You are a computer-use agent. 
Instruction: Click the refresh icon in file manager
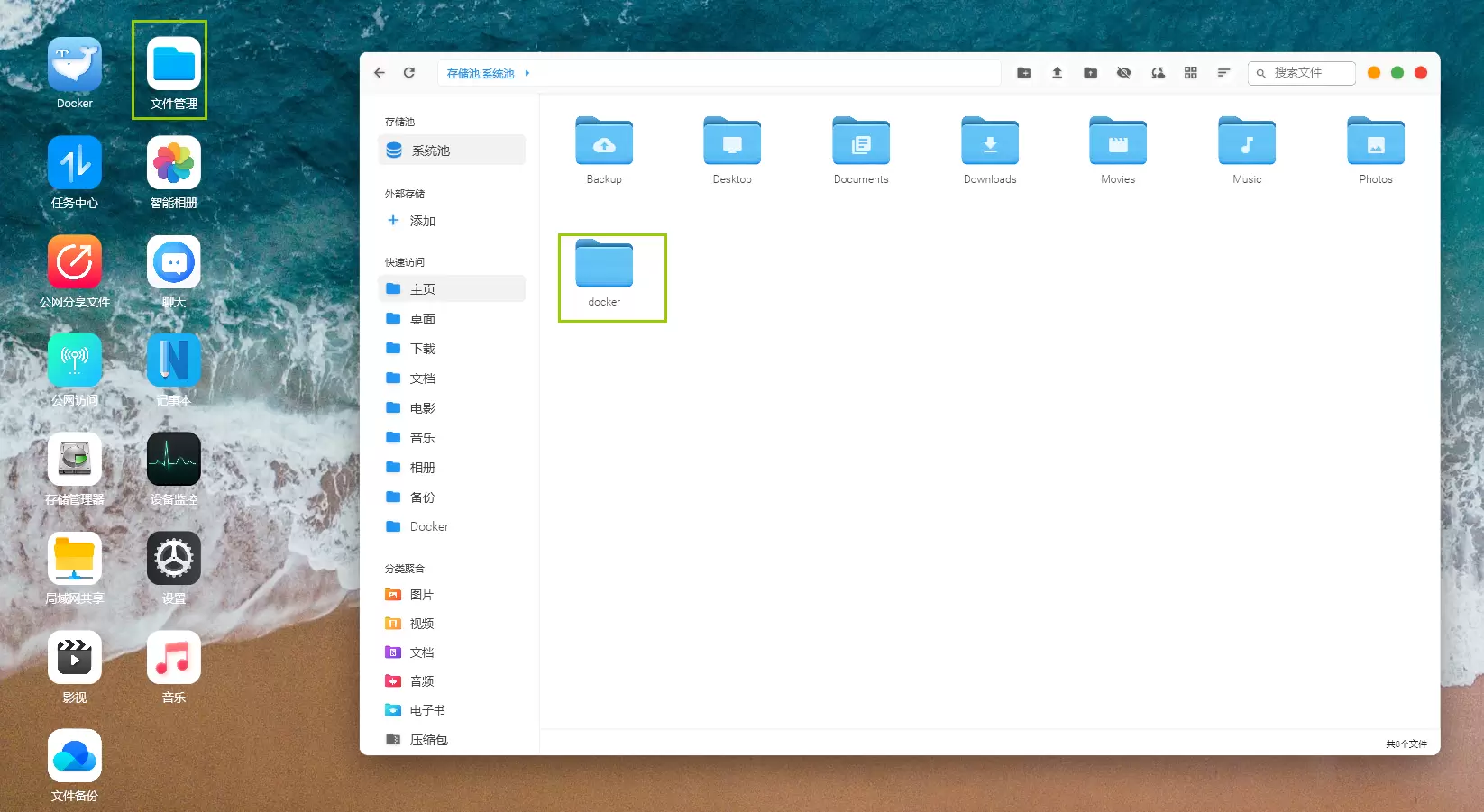pyautogui.click(x=409, y=73)
